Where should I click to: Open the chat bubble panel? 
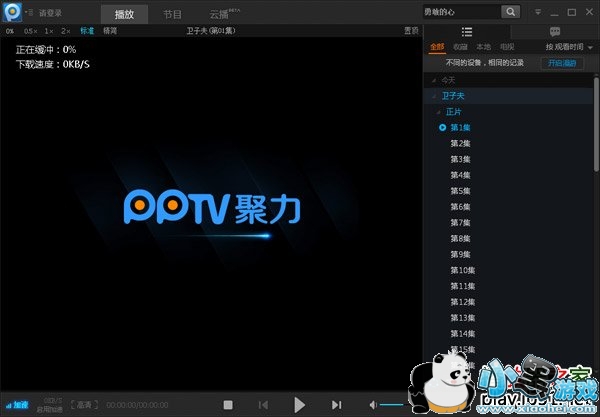pos(555,32)
